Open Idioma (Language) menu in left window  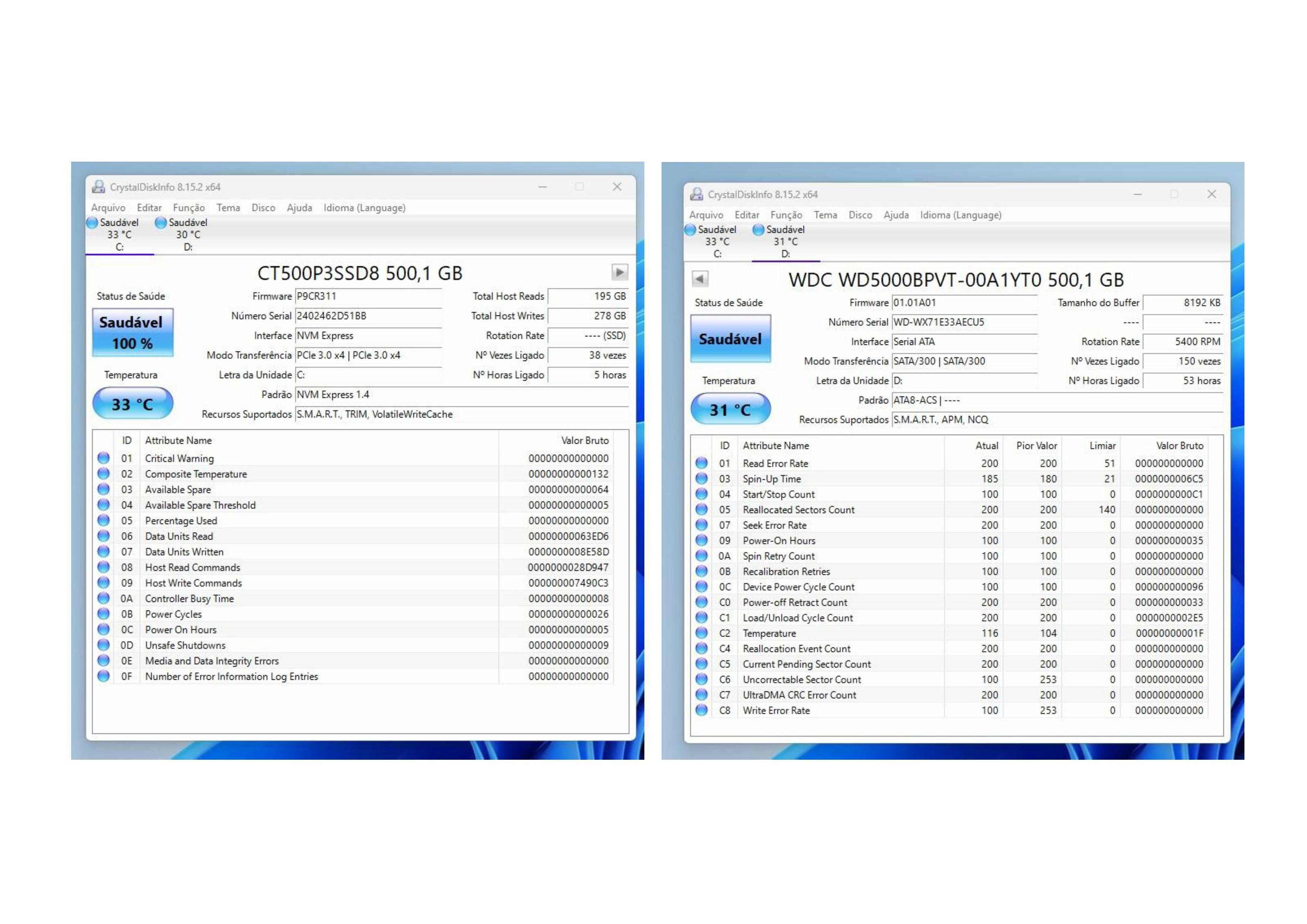pos(364,208)
